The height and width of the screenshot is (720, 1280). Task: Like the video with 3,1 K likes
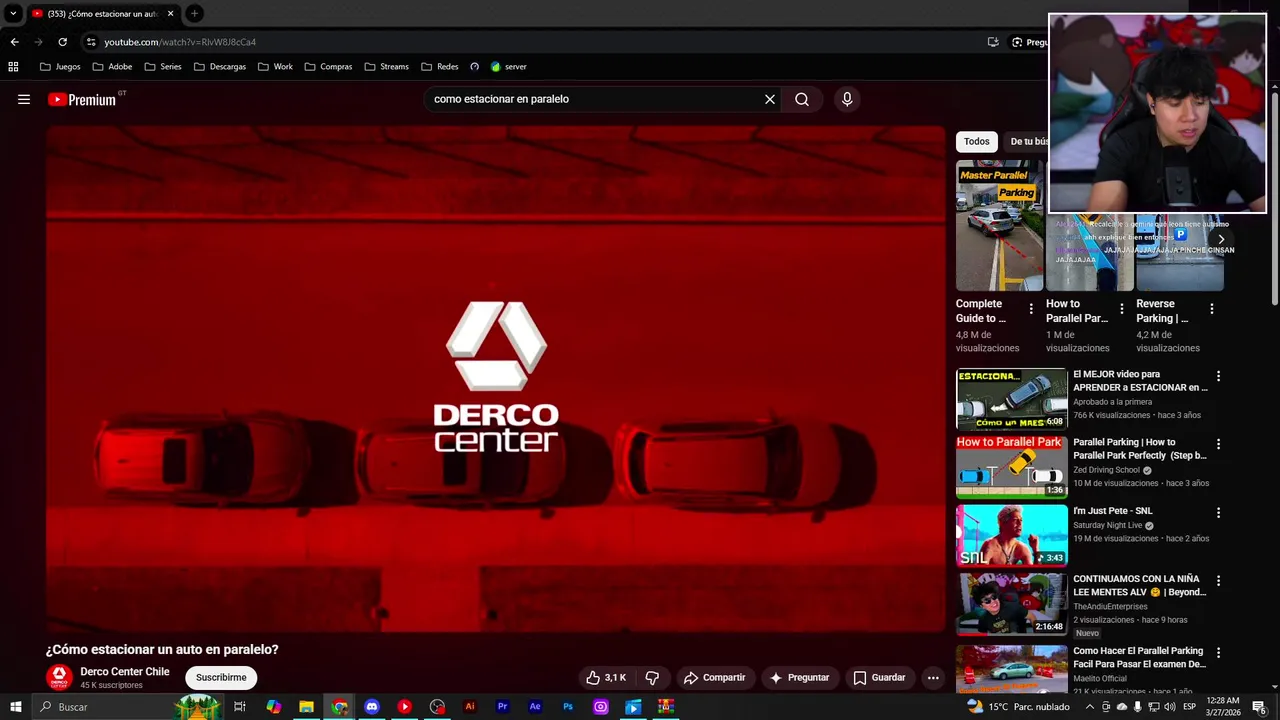click(606, 677)
